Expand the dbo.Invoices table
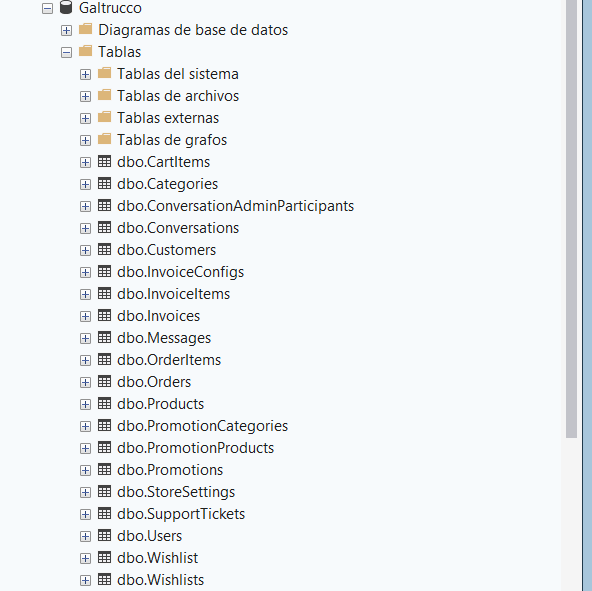This screenshot has height=591, width=592. click(85, 316)
